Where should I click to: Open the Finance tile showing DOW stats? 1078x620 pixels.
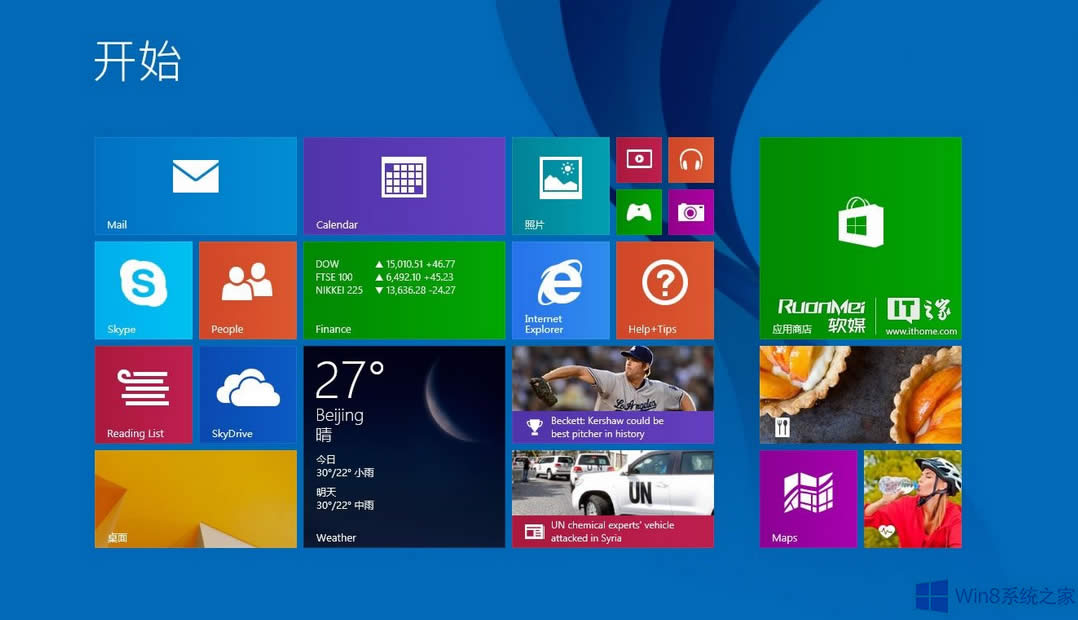403,289
